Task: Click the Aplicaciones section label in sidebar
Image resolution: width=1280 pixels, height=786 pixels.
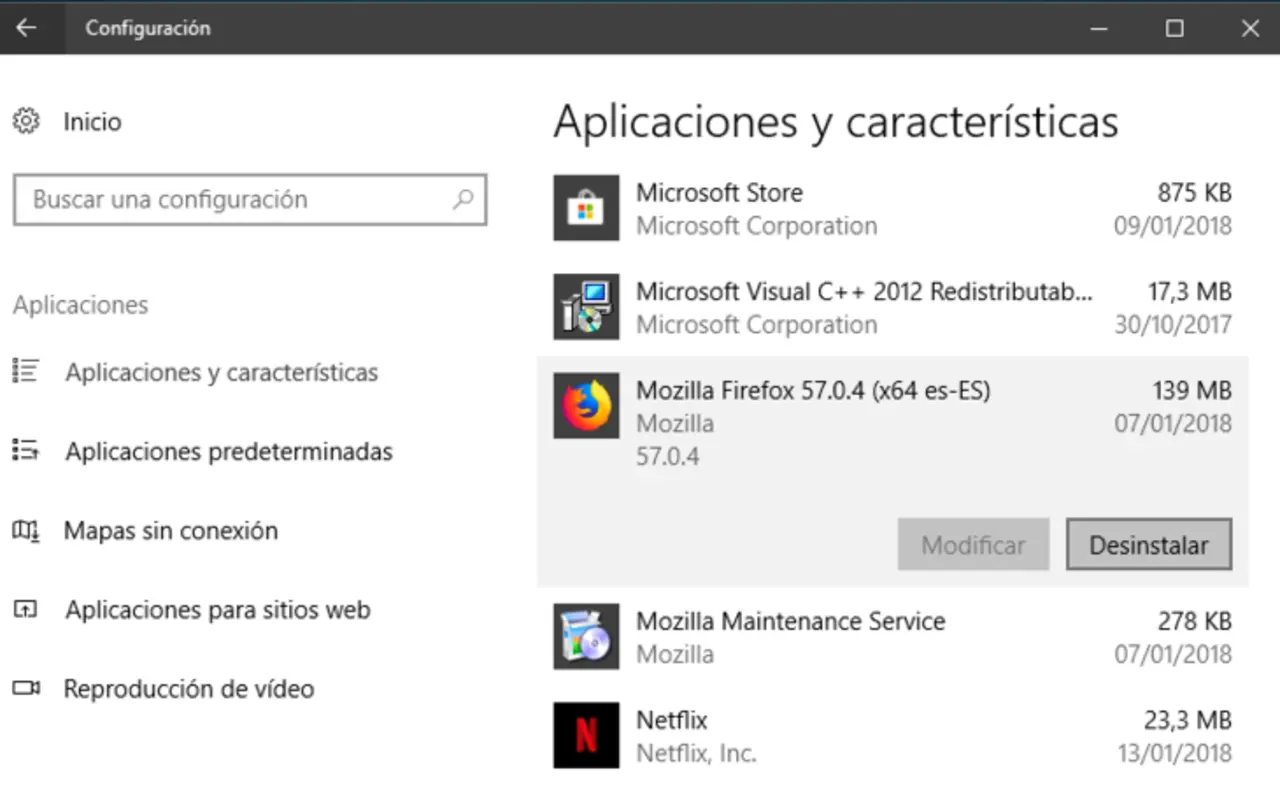Action: pyautogui.click(x=81, y=305)
